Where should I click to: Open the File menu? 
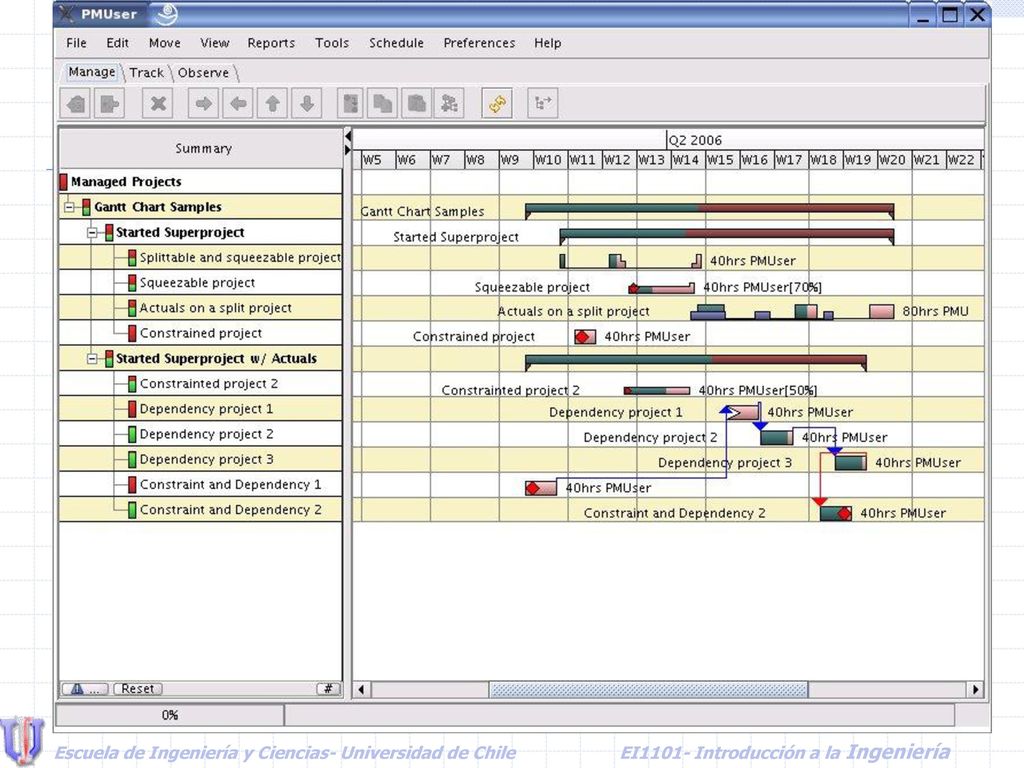tap(76, 43)
